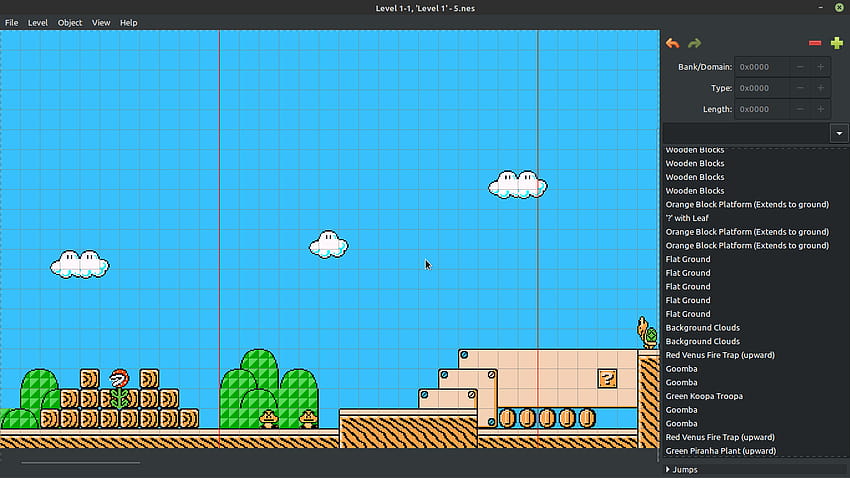Select the red Venus Fire Trap sprite

[119, 388]
